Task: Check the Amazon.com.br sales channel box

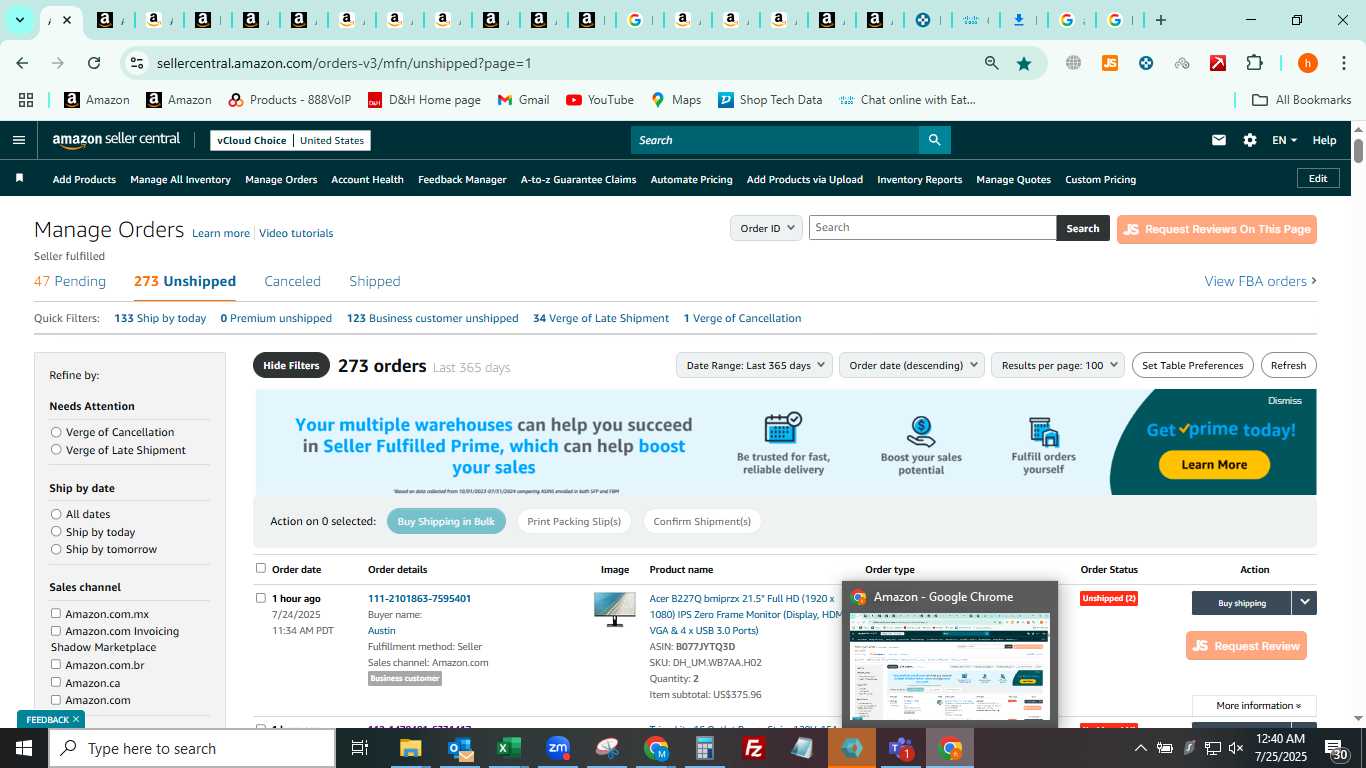Action: pos(56,664)
